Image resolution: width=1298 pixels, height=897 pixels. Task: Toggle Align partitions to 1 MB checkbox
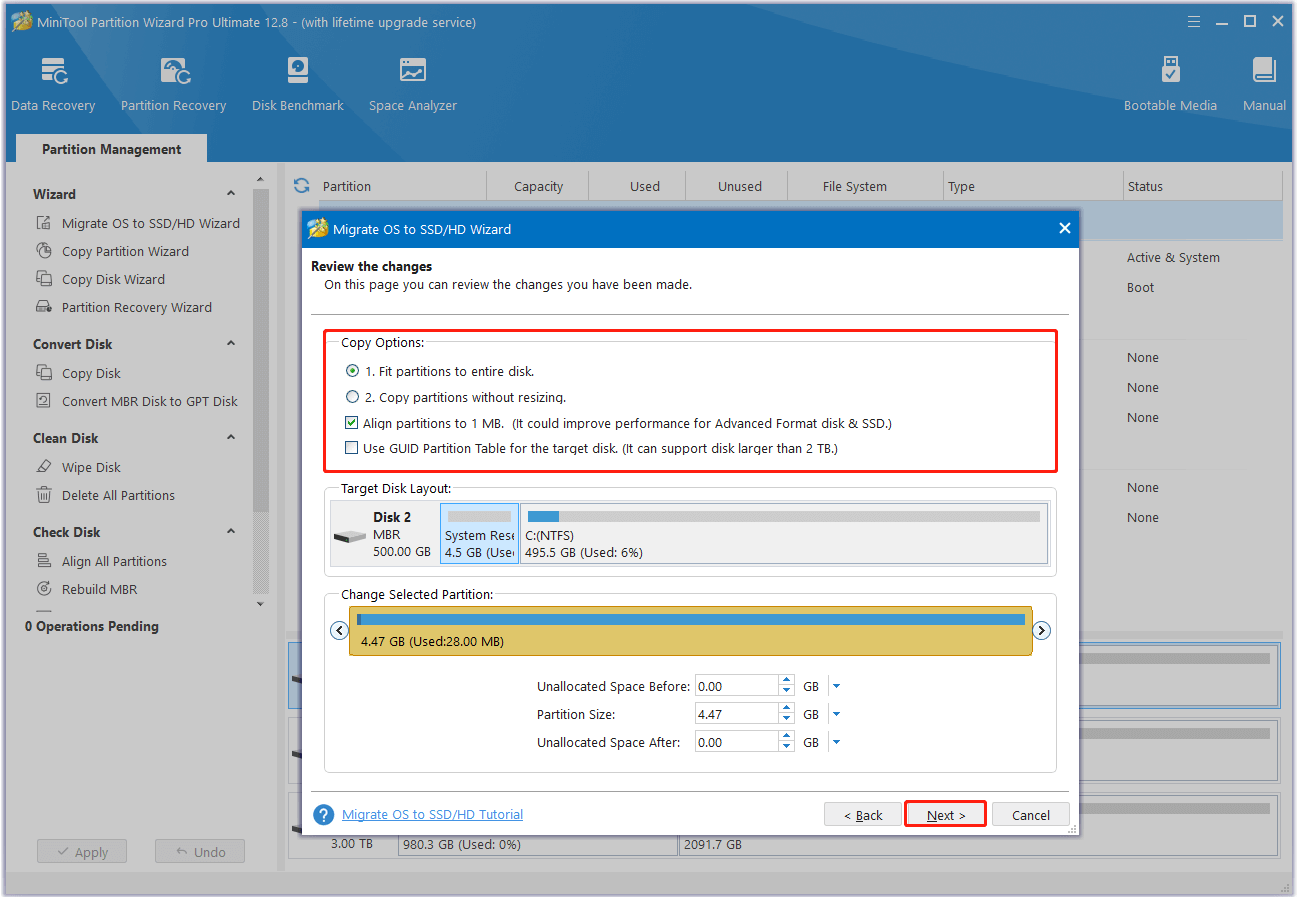pyautogui.click(x=352, y=423)
